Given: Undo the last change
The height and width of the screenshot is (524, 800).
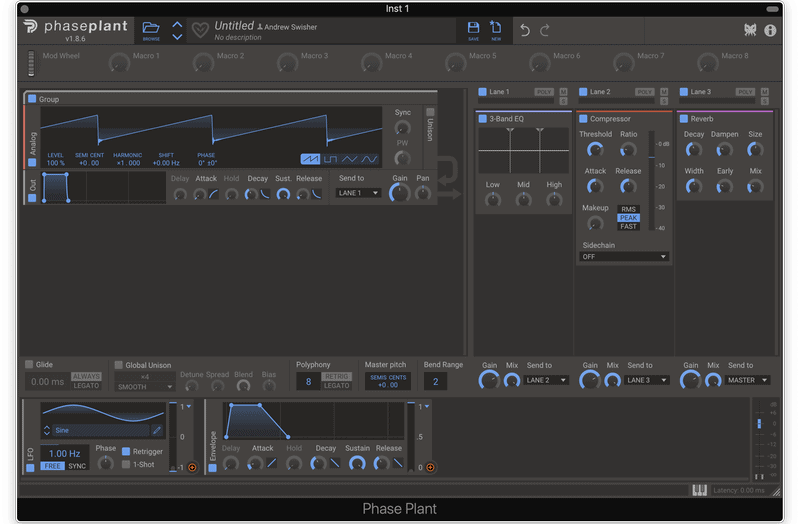Looking at the screenshot, I should coord(524,31).
